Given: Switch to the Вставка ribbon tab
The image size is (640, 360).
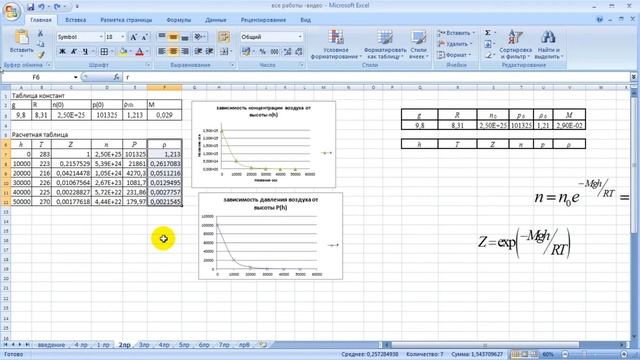Looking at the screenshot, I should (76, 20).
